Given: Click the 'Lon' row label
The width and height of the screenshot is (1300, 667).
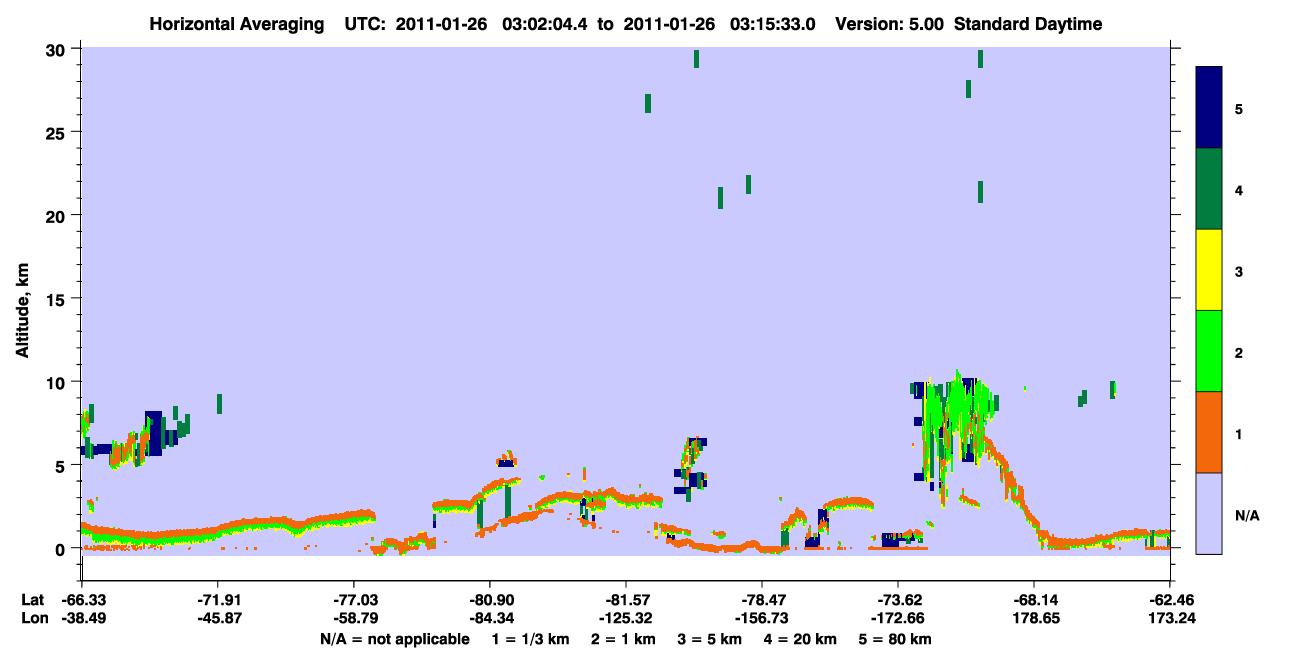Looking at the screenshot, I should point(33,618).
